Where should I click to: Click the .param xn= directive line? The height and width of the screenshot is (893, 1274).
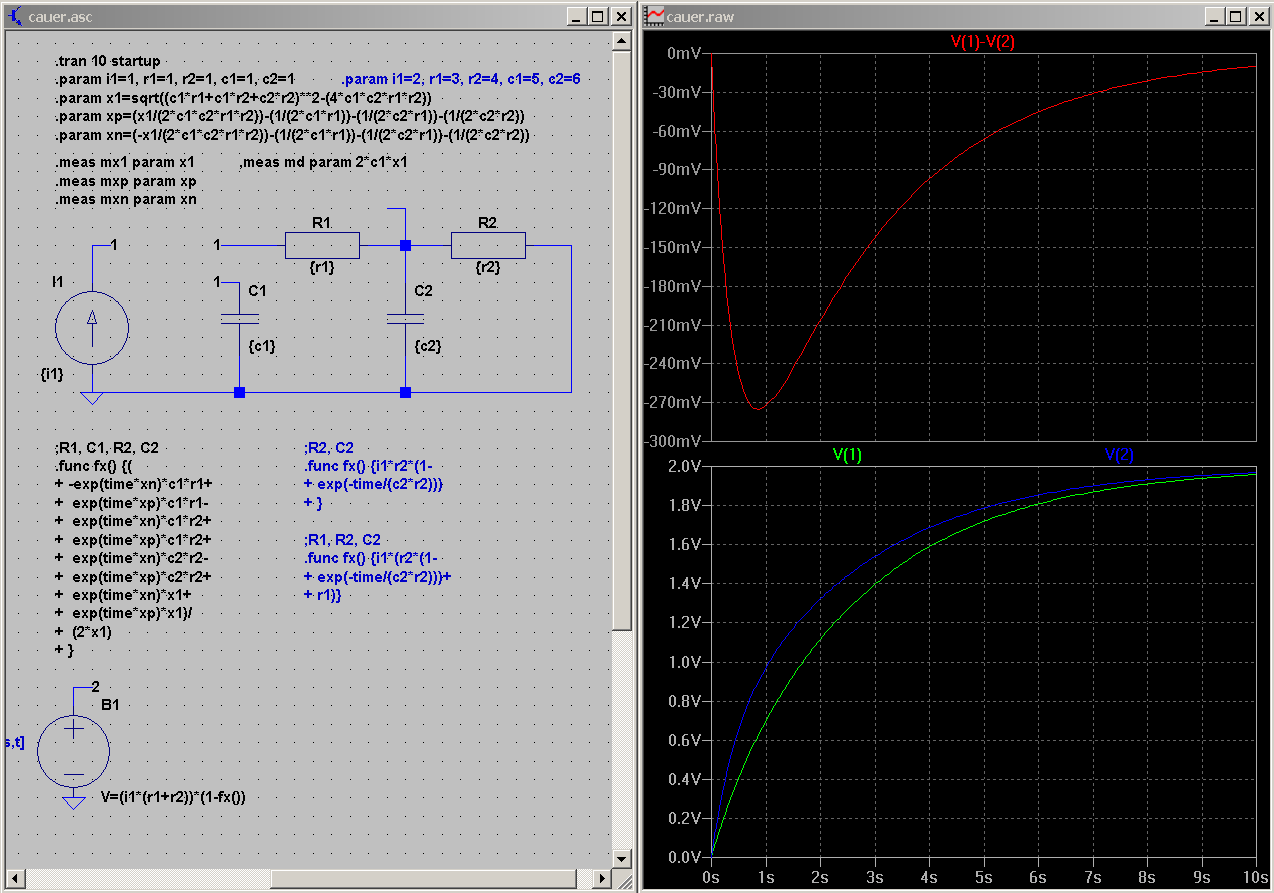click(292, 134)
